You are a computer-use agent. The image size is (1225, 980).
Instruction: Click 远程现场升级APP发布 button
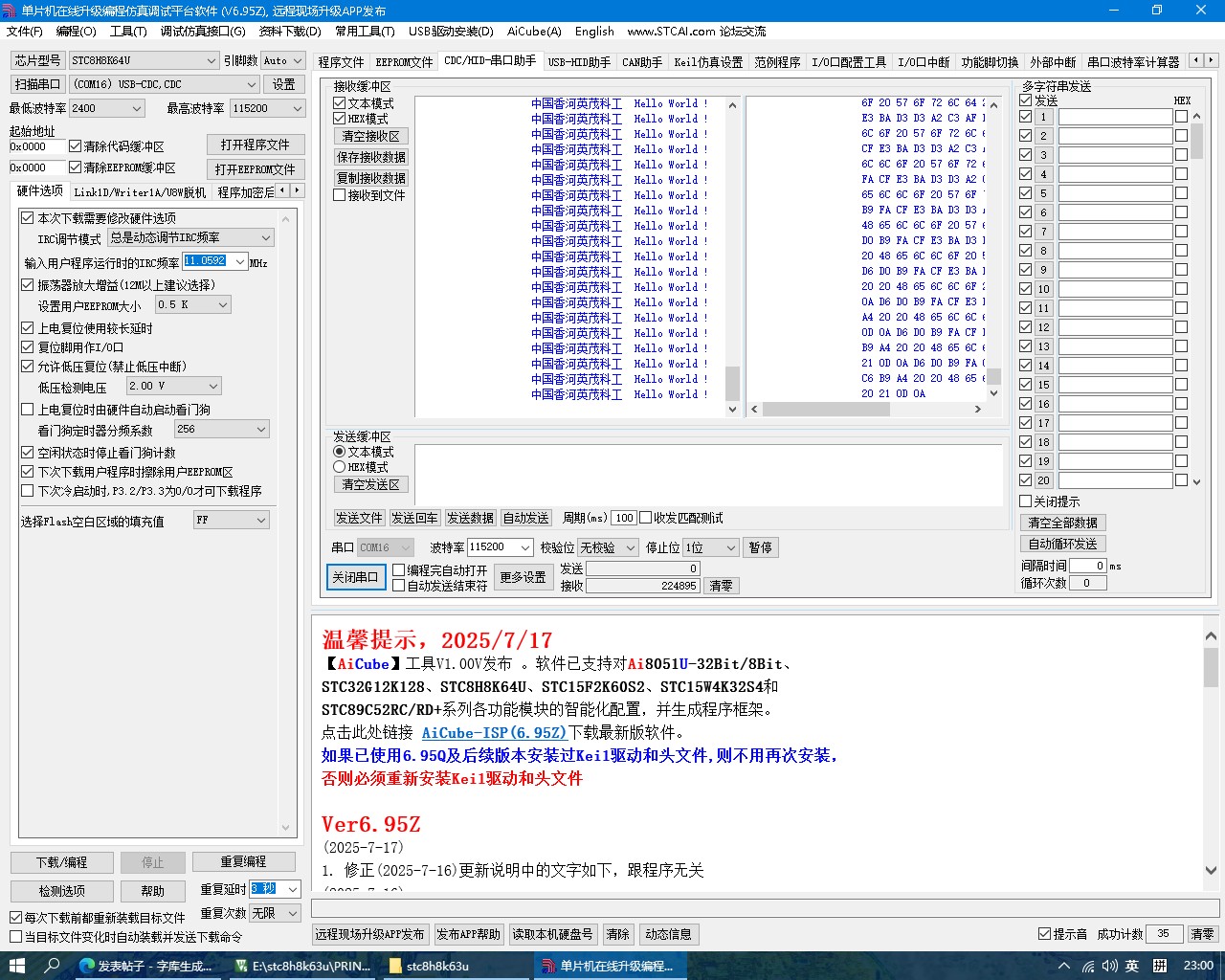369,934
